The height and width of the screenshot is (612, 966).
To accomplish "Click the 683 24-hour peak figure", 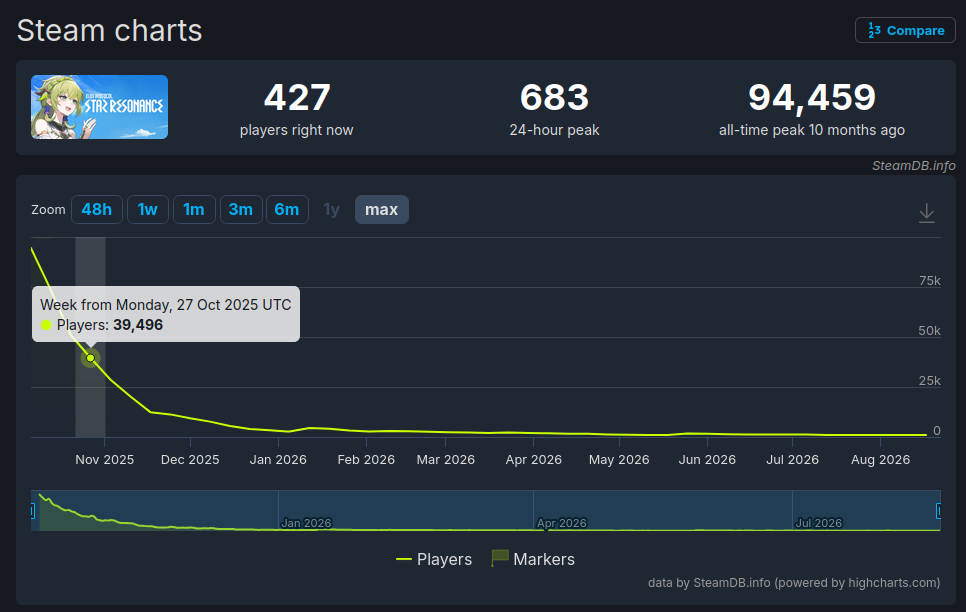I will click(x=554, y=97).
